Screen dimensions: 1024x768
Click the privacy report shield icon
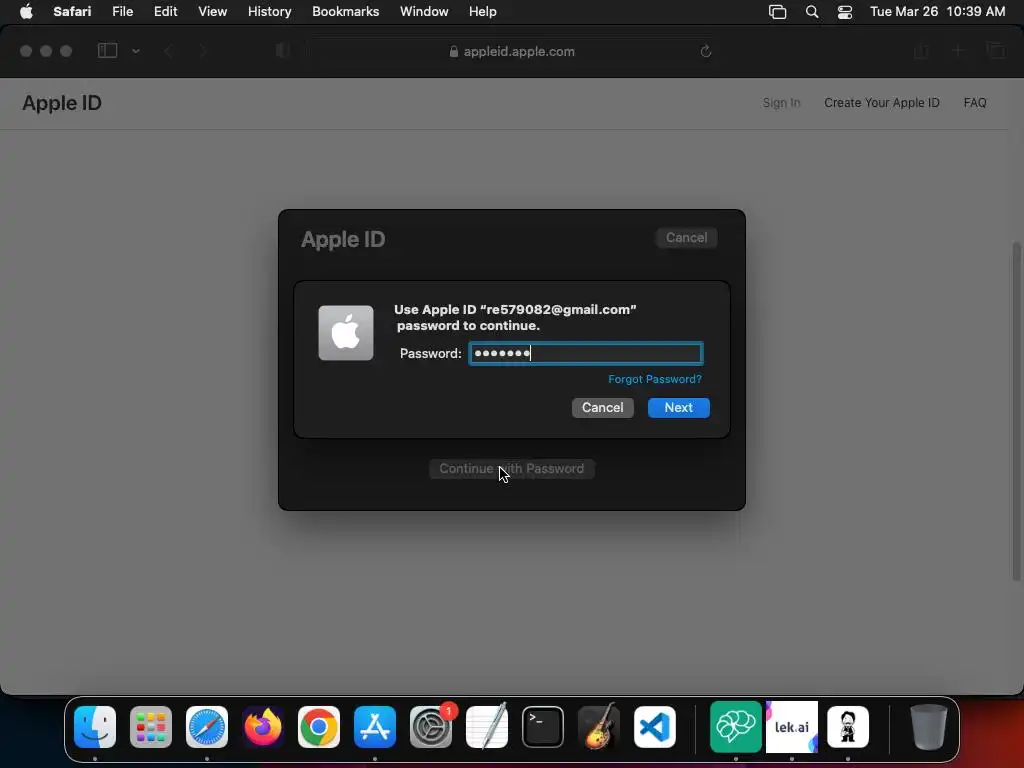pyautogui.click(x=283, y=51)
